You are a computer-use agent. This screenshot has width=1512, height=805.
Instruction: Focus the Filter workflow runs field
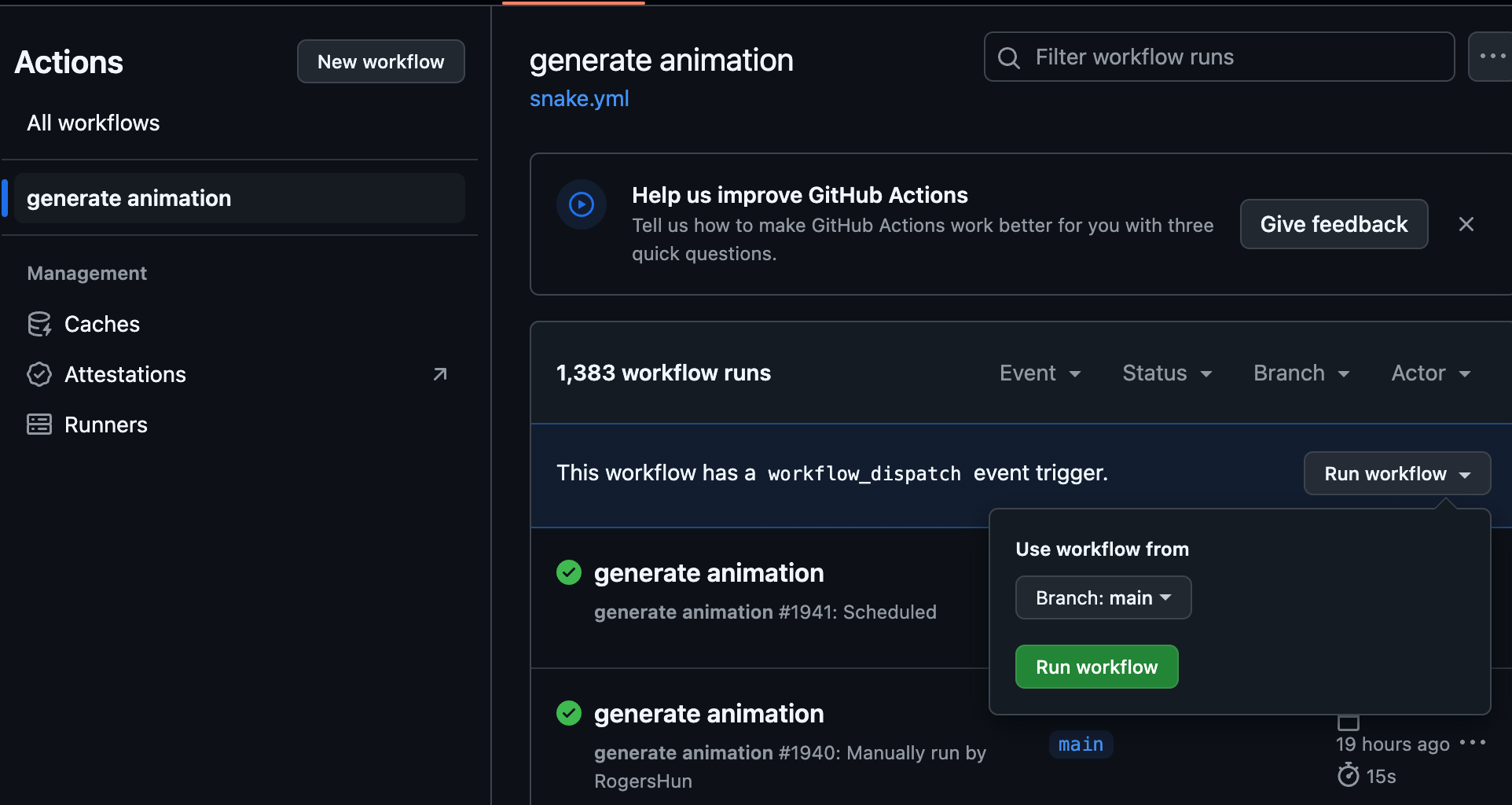1219,57
